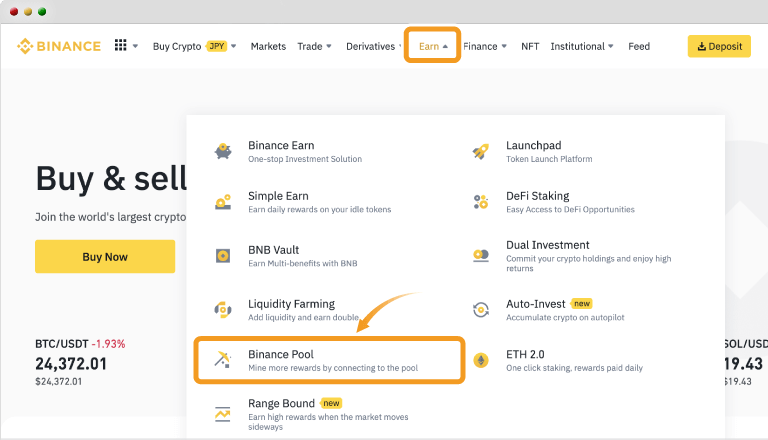This screenshot has height=440, width=768.
Task: Select the BTC/USDT pair label
Action: (62, 344)
